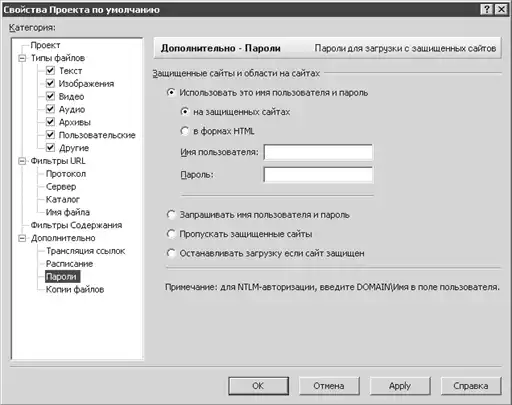
Task: Select Каталог in the category tree
Action: pos(63,199)
